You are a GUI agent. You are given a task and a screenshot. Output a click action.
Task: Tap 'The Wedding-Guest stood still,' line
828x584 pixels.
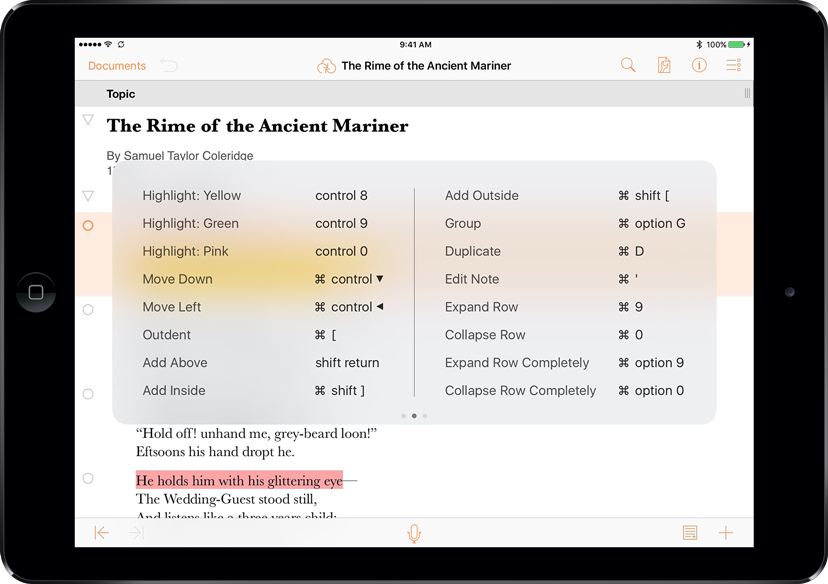click(x=227, y=499)
